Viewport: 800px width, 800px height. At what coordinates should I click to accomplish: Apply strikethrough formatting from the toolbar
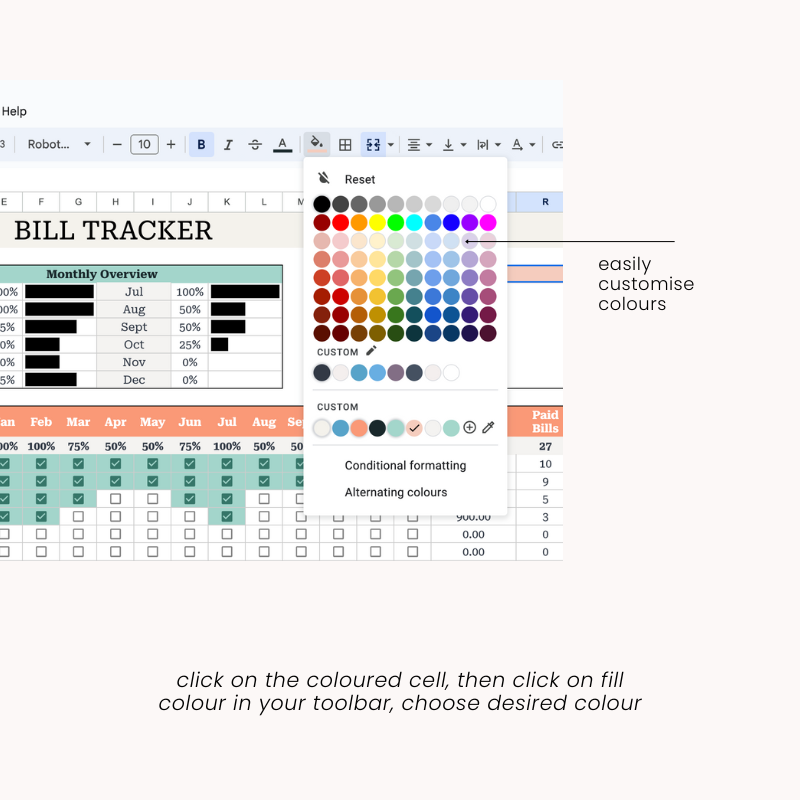coord(254,144)
